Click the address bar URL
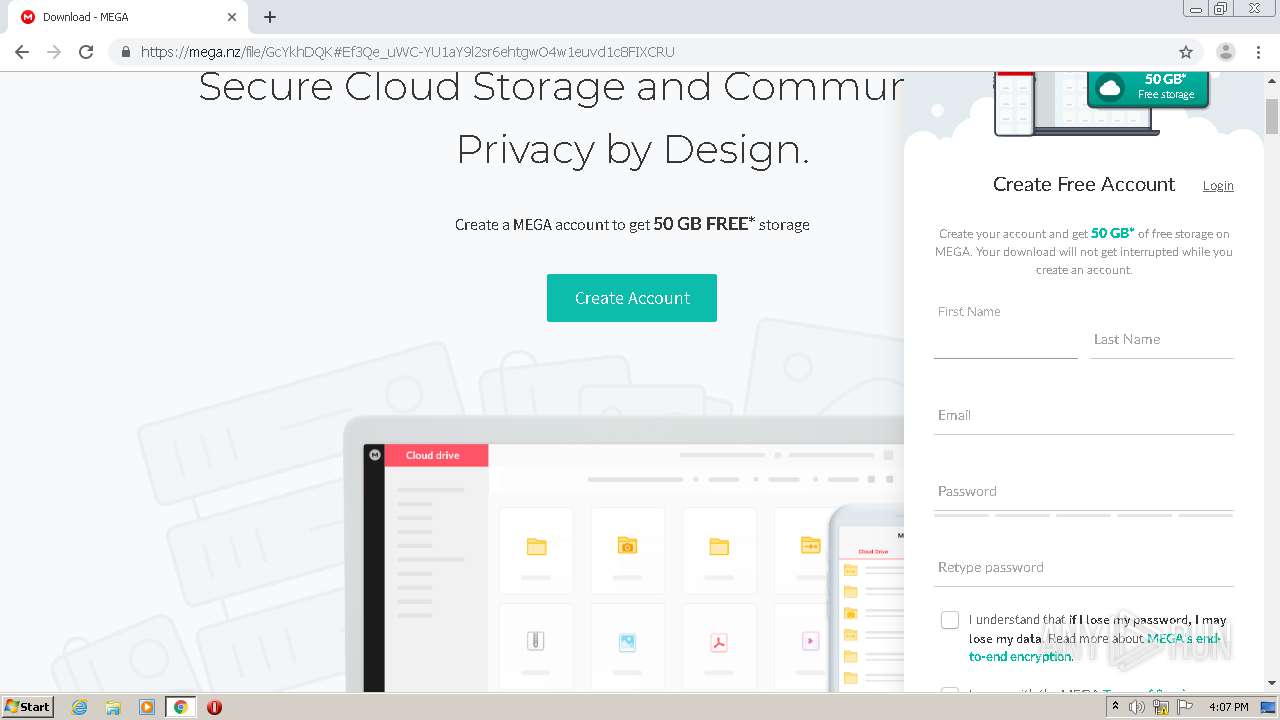This screenshot has height=720, width=1280. tap(408, 52)
